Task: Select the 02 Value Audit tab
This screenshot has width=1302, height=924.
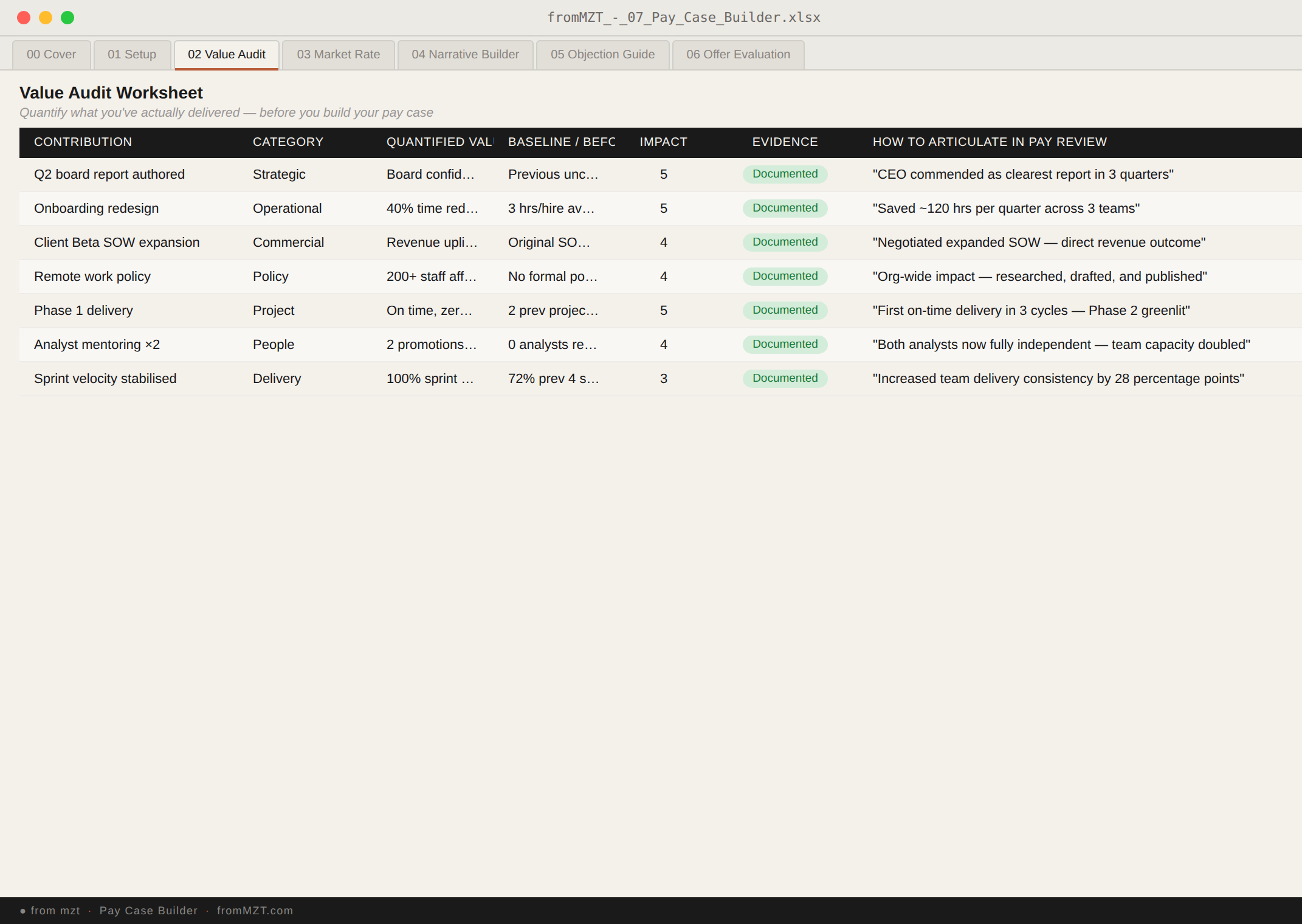Action: pyautogui.click(x=227, y=55)
